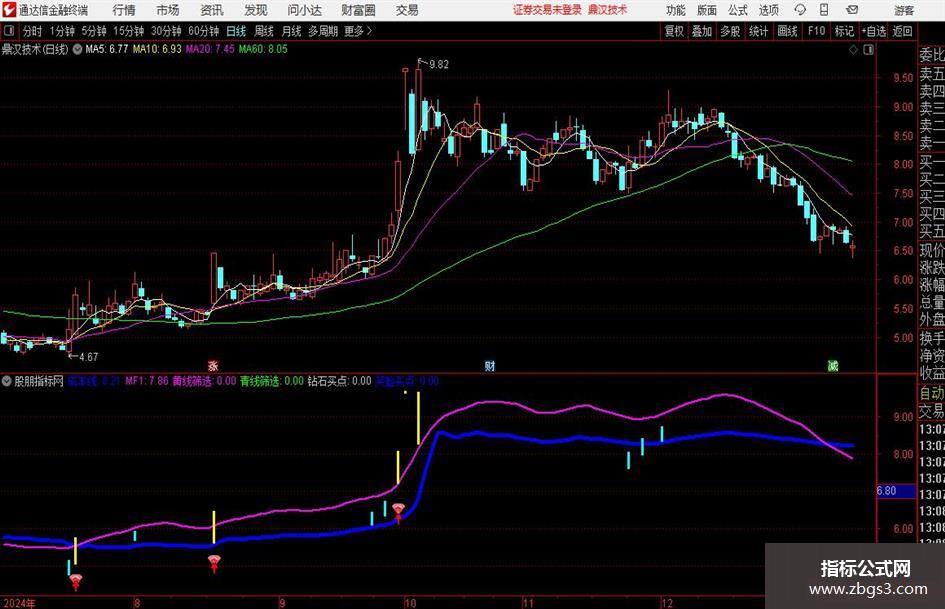The image size is (945, 609).
Task: Click the Tongdaxin red logo icon
Action: (x=9, y=10)
